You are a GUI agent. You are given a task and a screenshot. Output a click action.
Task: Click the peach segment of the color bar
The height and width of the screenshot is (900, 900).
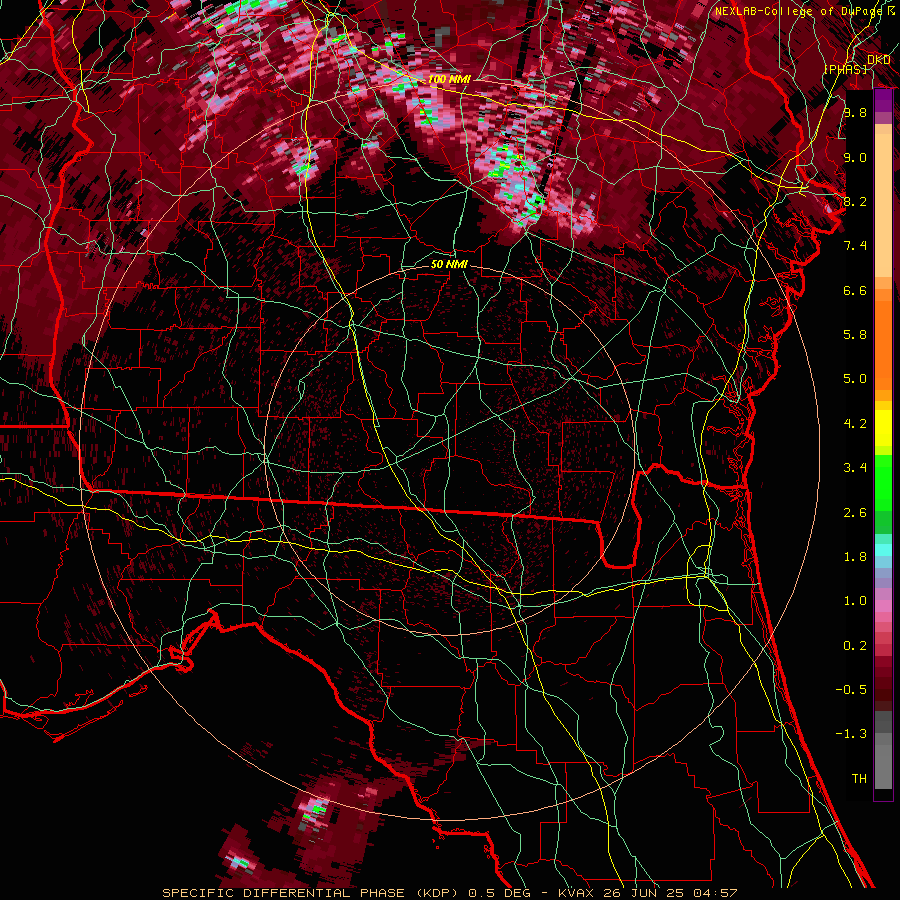tap(883, 207)
